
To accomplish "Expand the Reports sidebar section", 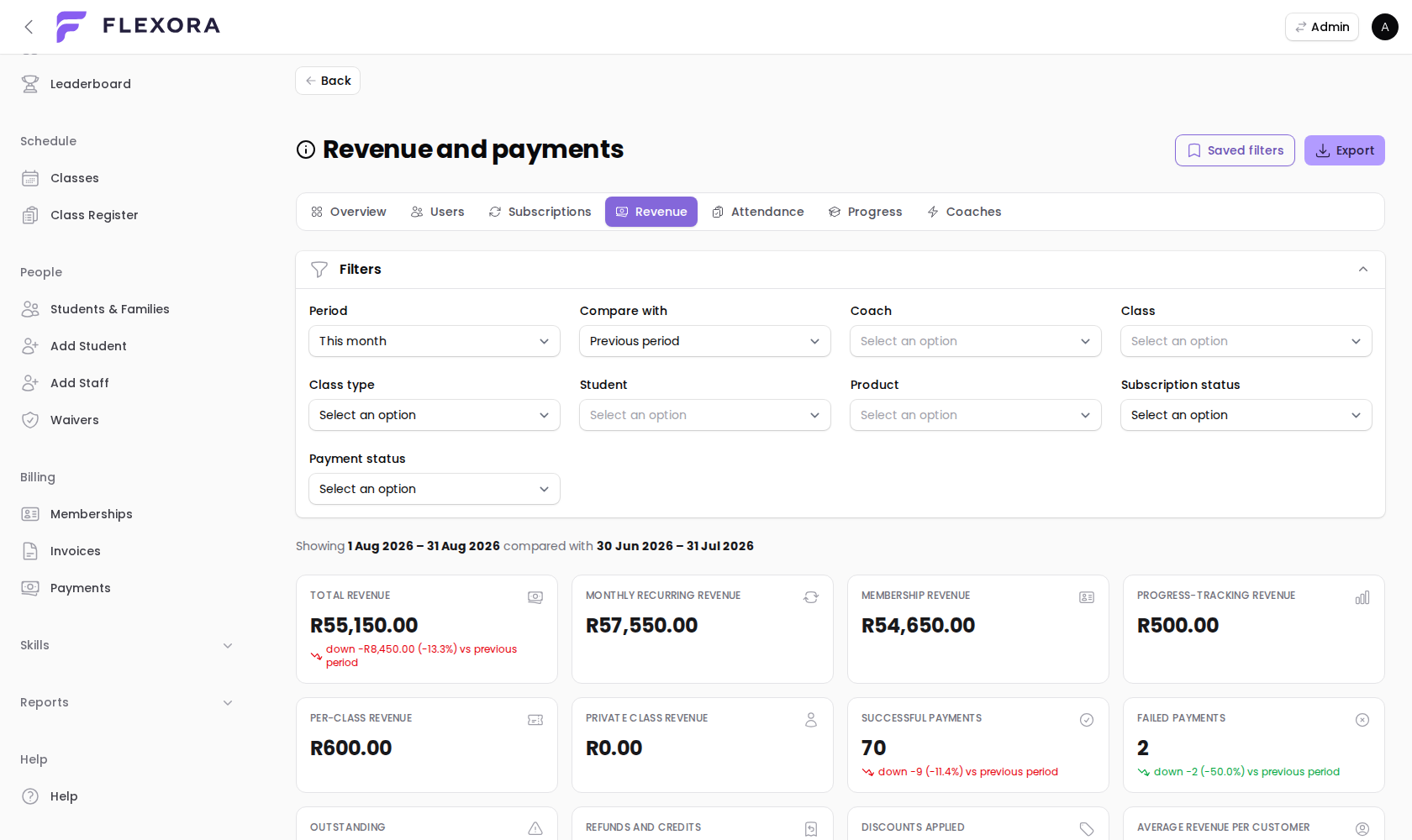I will tap(126, 702).
